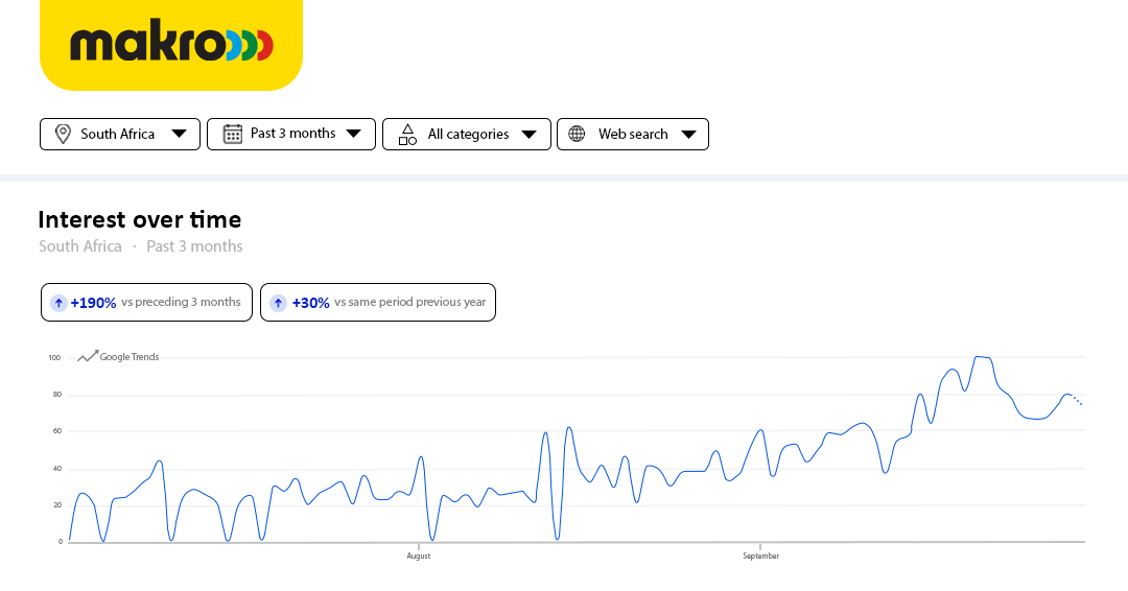The width and height of the screenshot is (1128, 591).
Task: Expand the Past 3 months dropdown arrow
Action: click(x=353, y=134)
